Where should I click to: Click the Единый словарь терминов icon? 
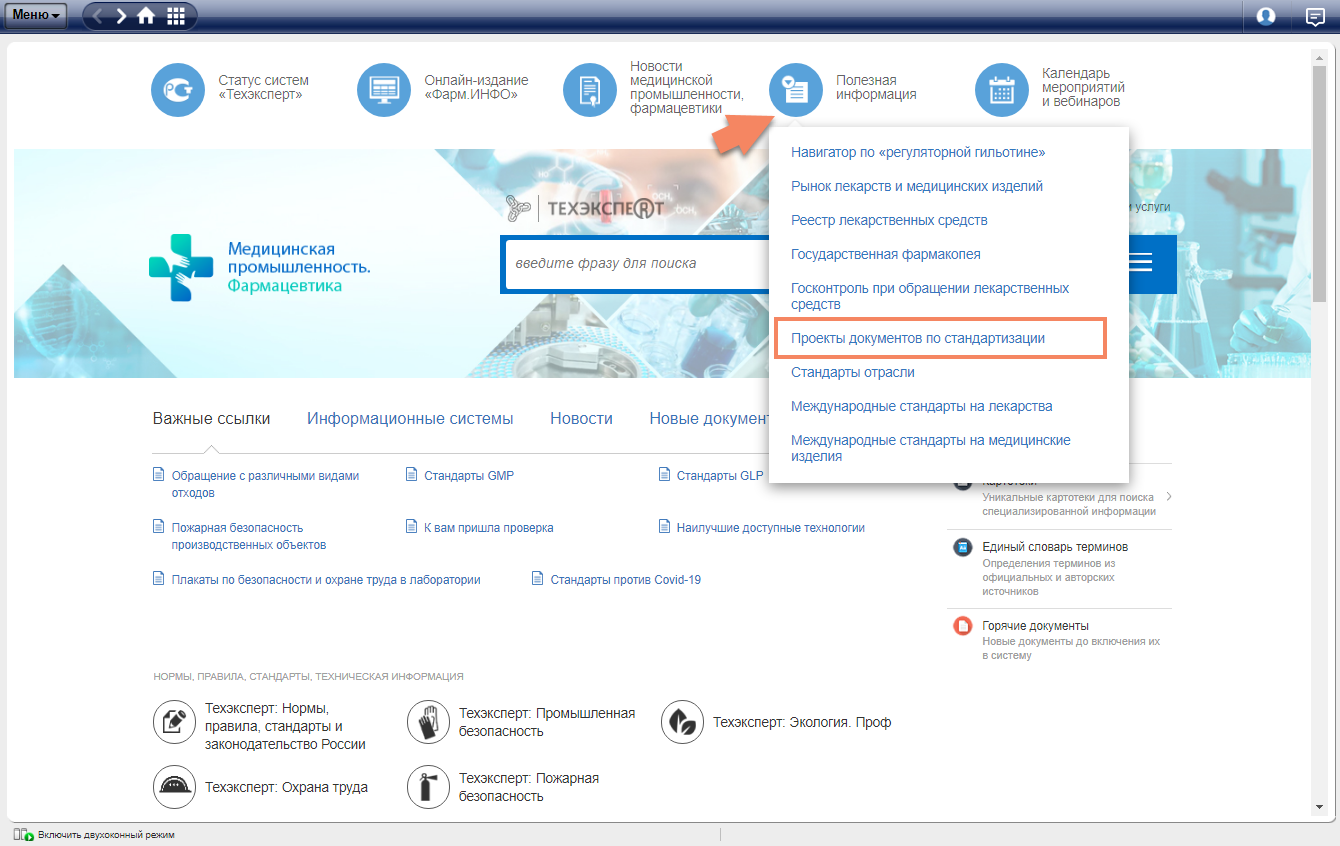(963, 548)
